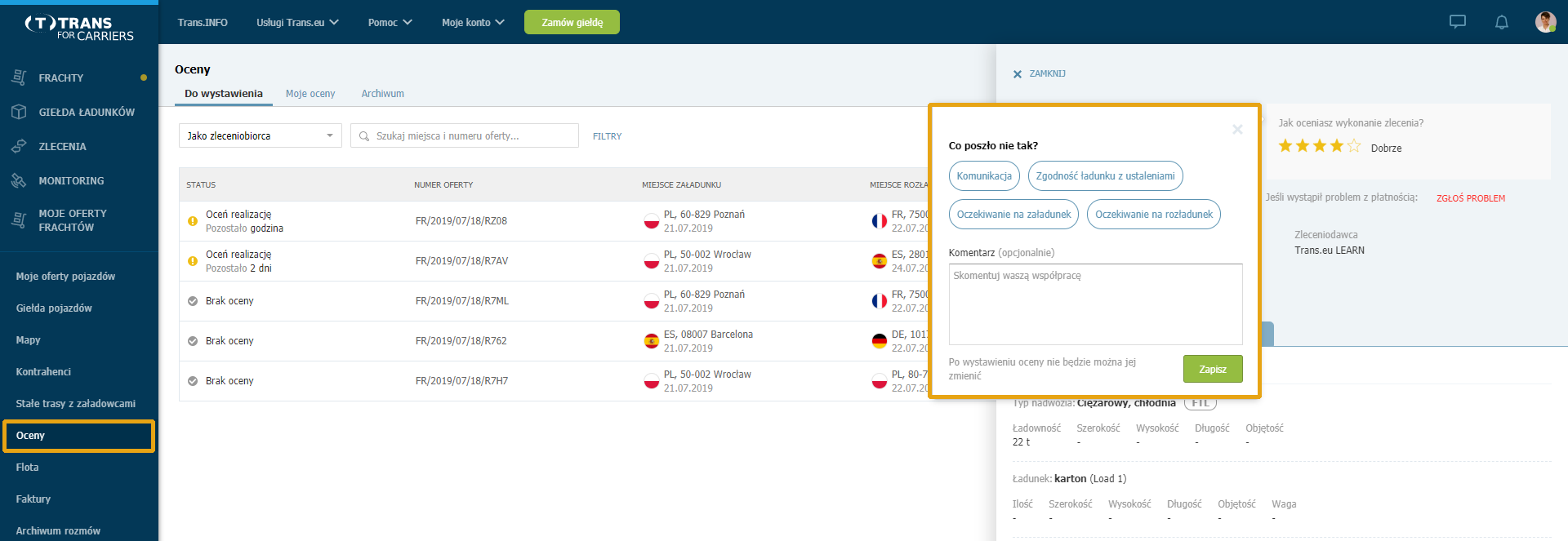Click the search magnifier icon
The image size is (1568, 541).
tap(364, 136)
